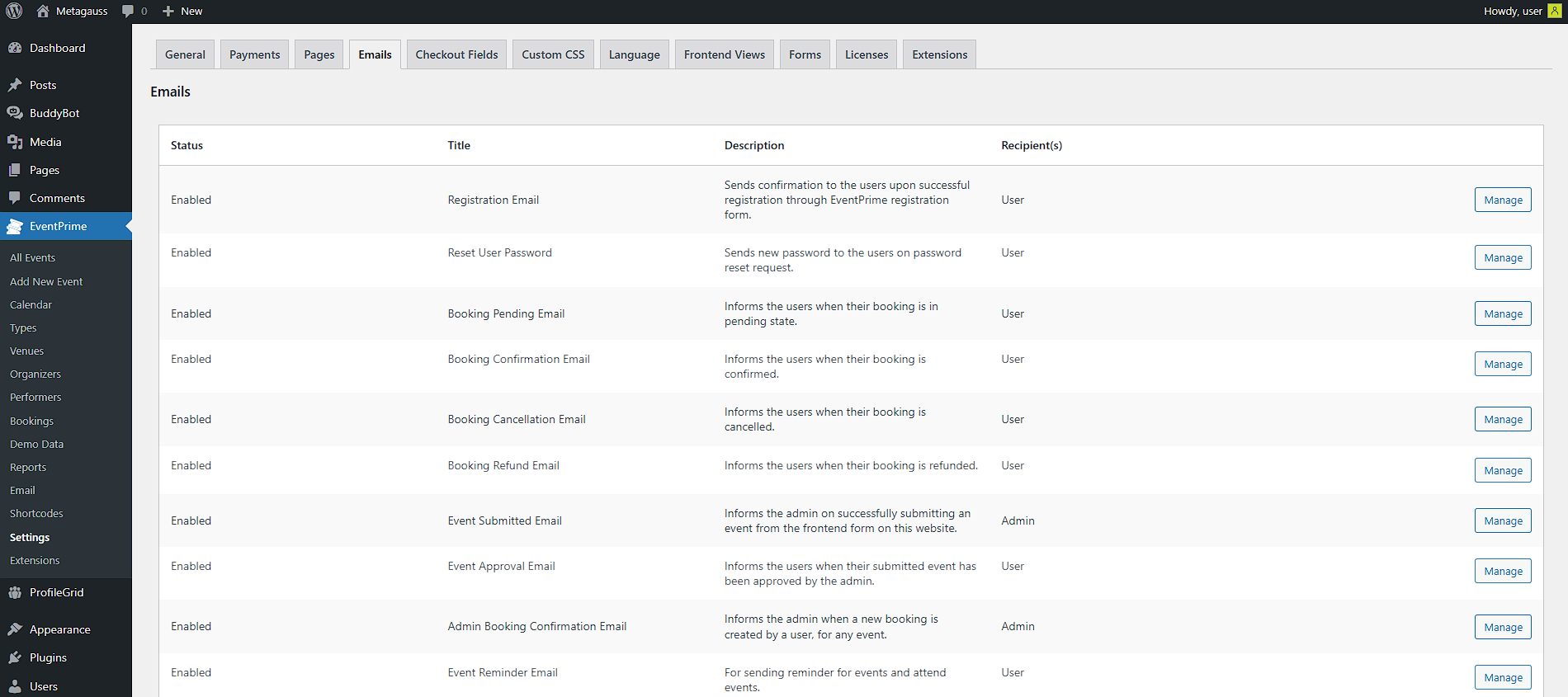Open the Email submenu link
The width and height of the screenshot is (1568, 697).
pyautogui.click(x=22, y=490)
